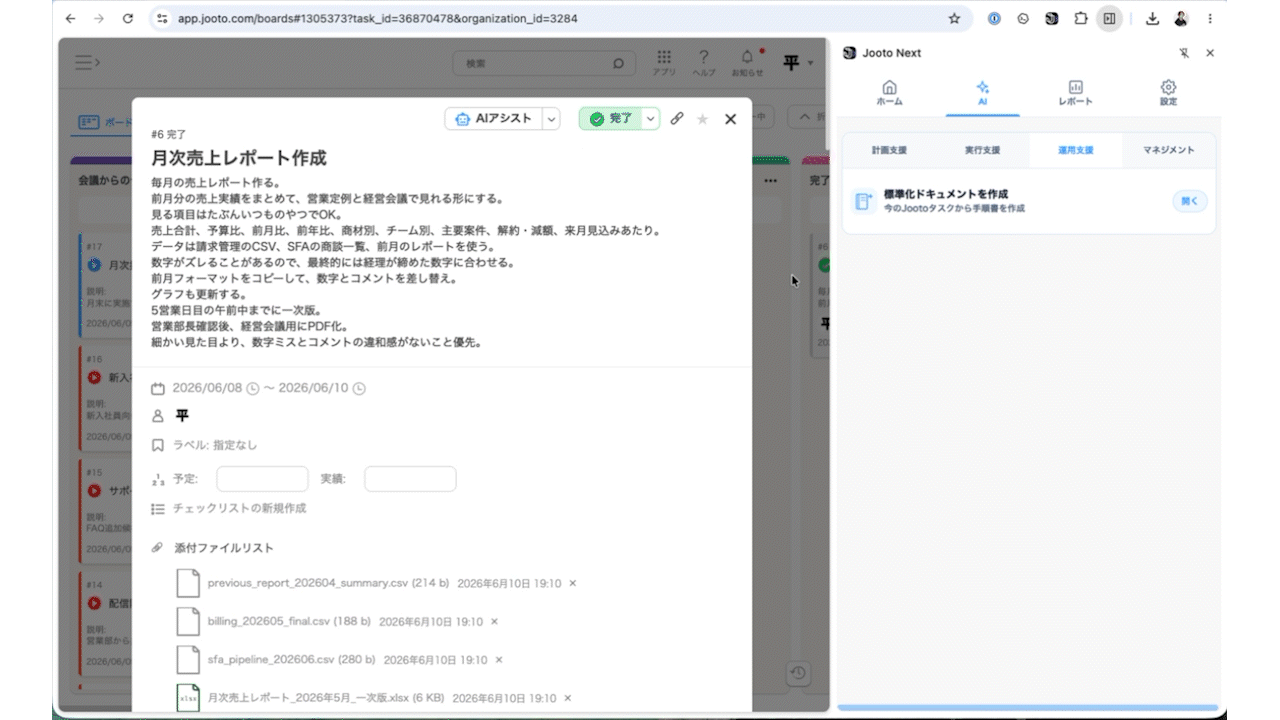Select the AI tab in Jooto Next
This screenshot has width=1280, height=720.
coord(982,93)
